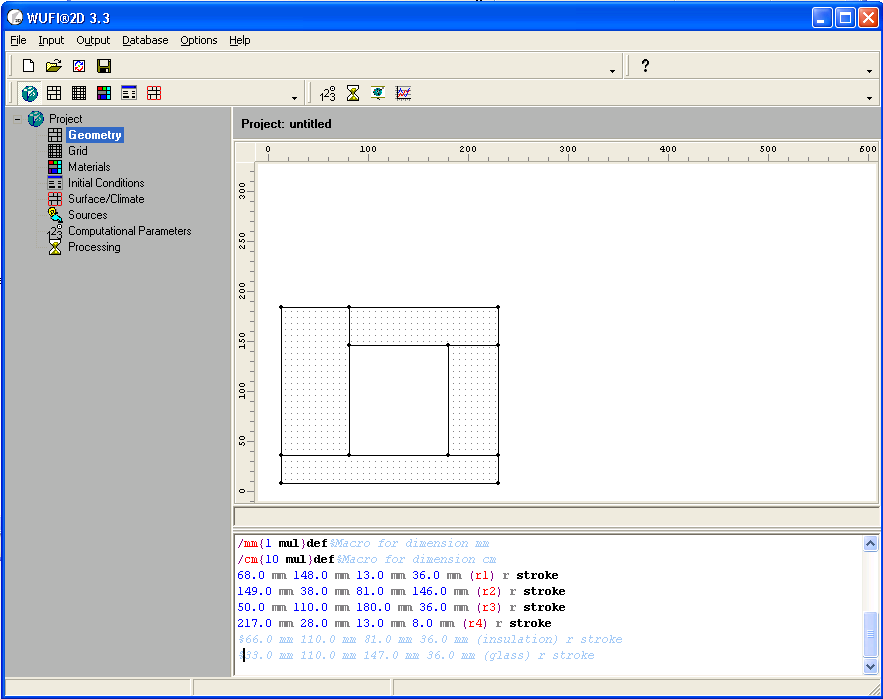Click the red Surface/Climate toolbar icon

(154, 93)
